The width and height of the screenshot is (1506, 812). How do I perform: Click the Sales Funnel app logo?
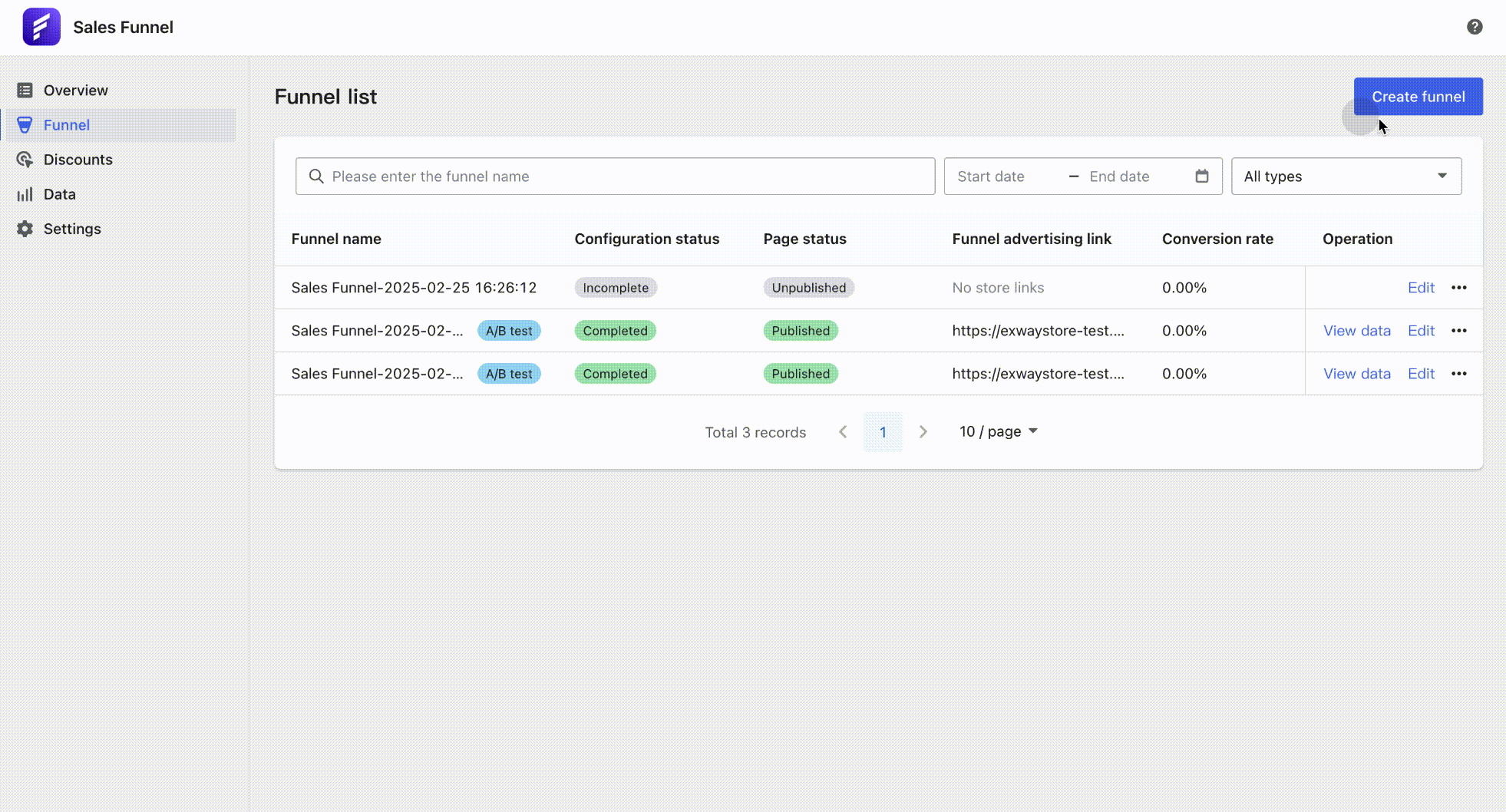pos(41,27)
